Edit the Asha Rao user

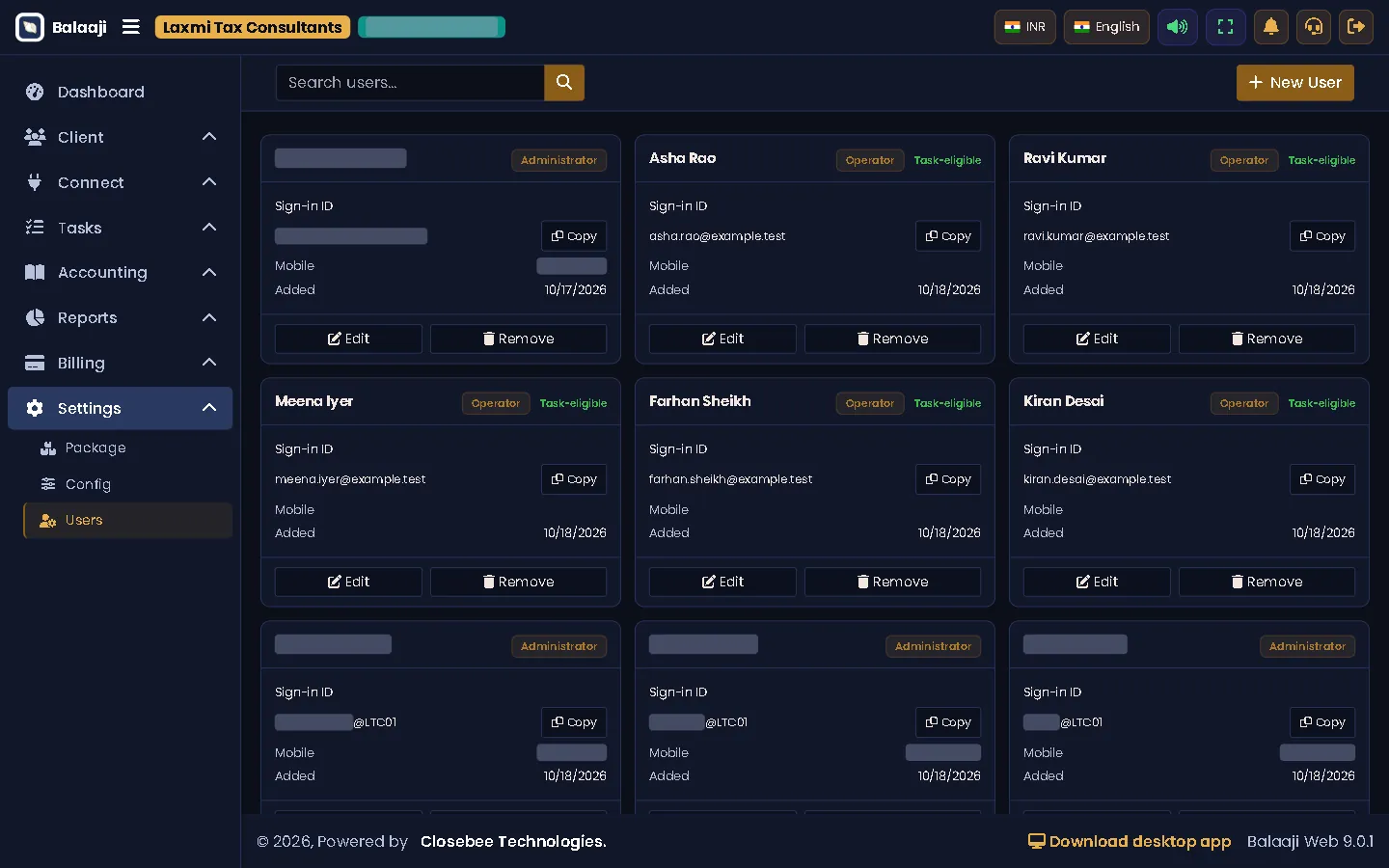tap(722, 339)
